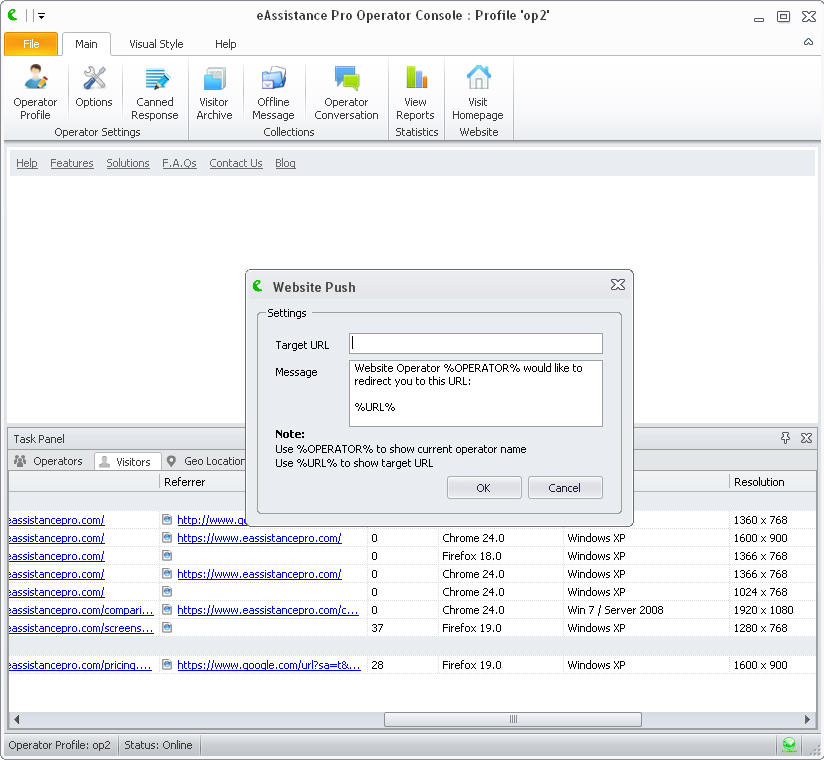Open Operator Profile settings
Image resolution: width=824 pixels, height=760 pixels.
(x=35, y=92)
